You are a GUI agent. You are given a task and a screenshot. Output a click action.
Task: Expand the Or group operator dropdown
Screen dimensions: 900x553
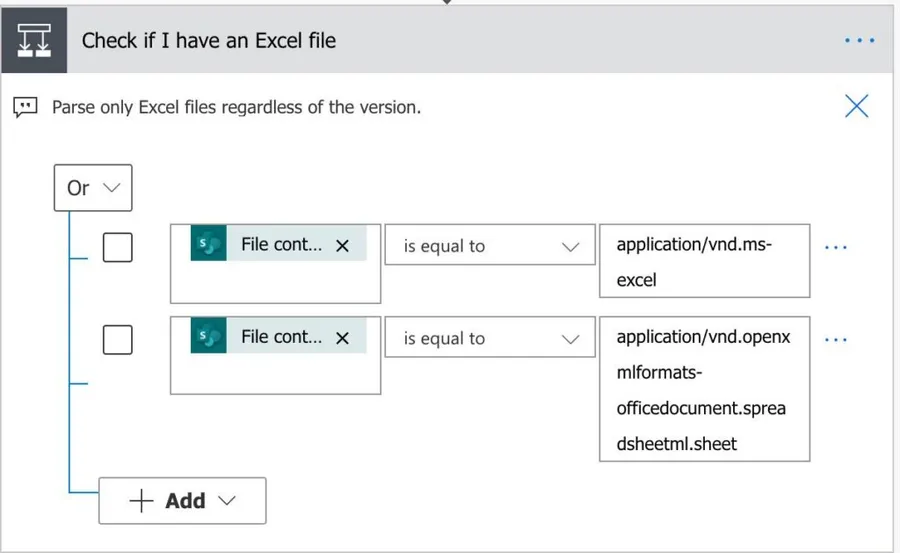coord(93,188)
